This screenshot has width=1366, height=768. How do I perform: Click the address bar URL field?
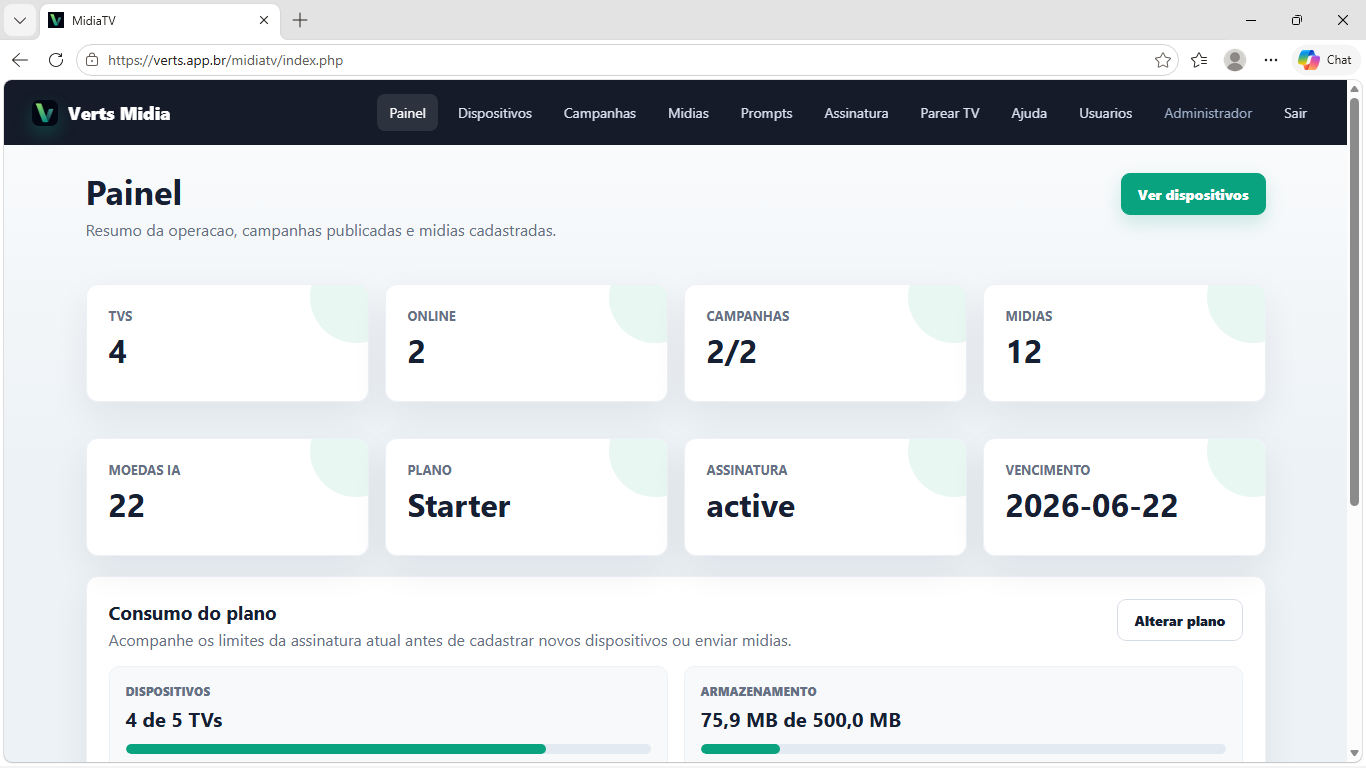626,60
